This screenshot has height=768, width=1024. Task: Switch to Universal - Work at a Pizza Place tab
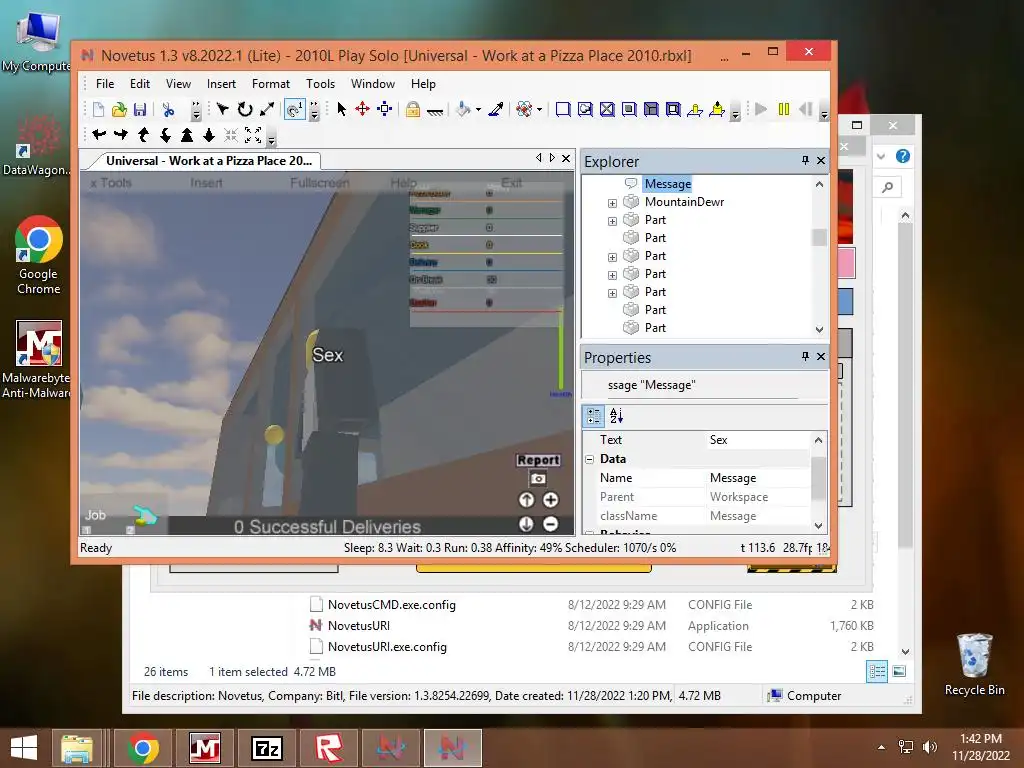click(209, 161)
